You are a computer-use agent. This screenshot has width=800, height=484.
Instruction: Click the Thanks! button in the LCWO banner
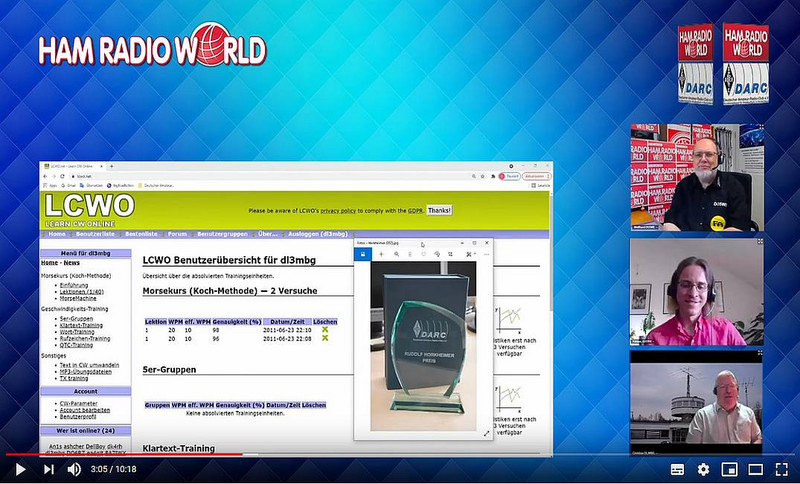(x=439, y=211)
